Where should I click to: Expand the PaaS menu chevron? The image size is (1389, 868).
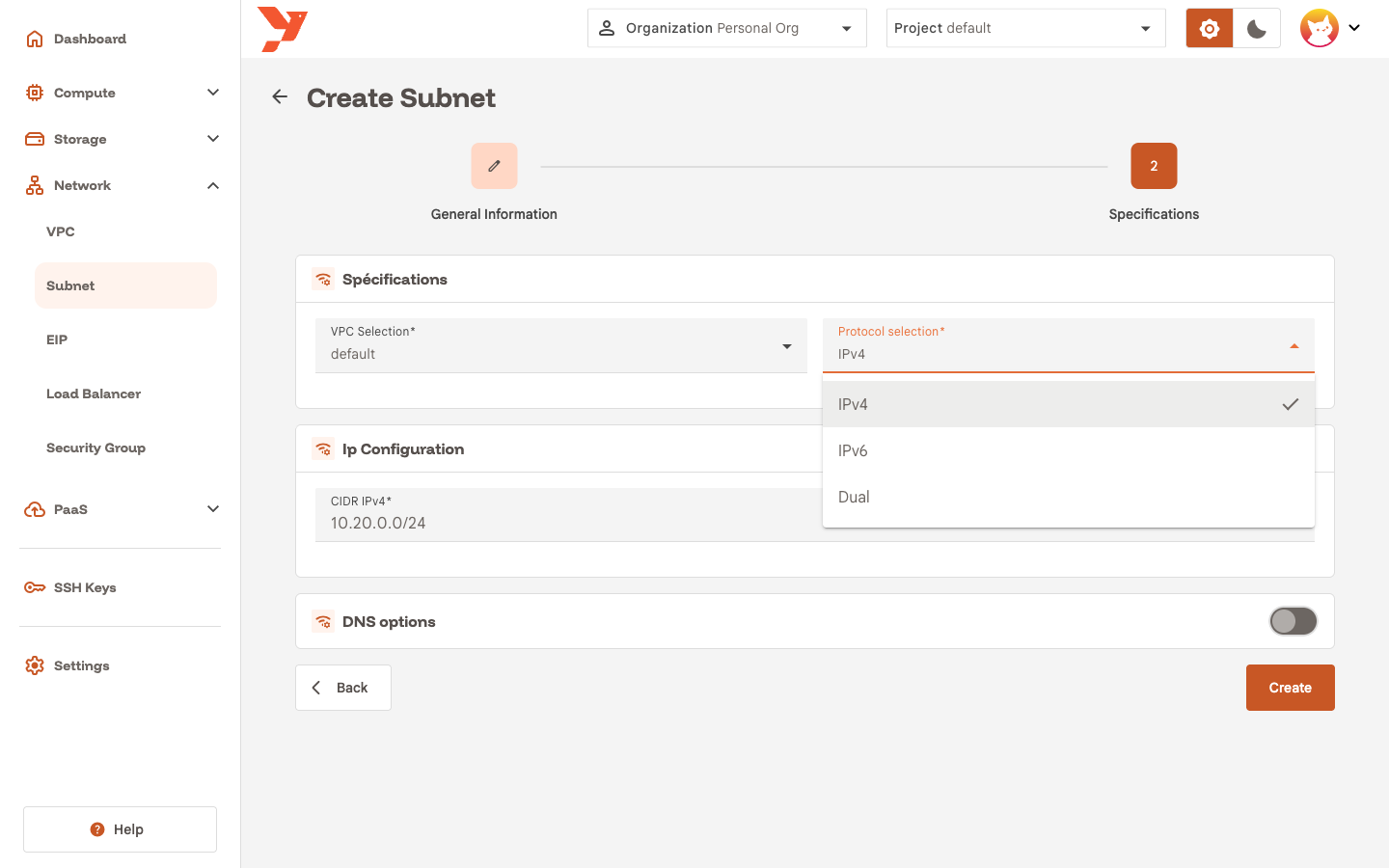[x=213, y=509]
